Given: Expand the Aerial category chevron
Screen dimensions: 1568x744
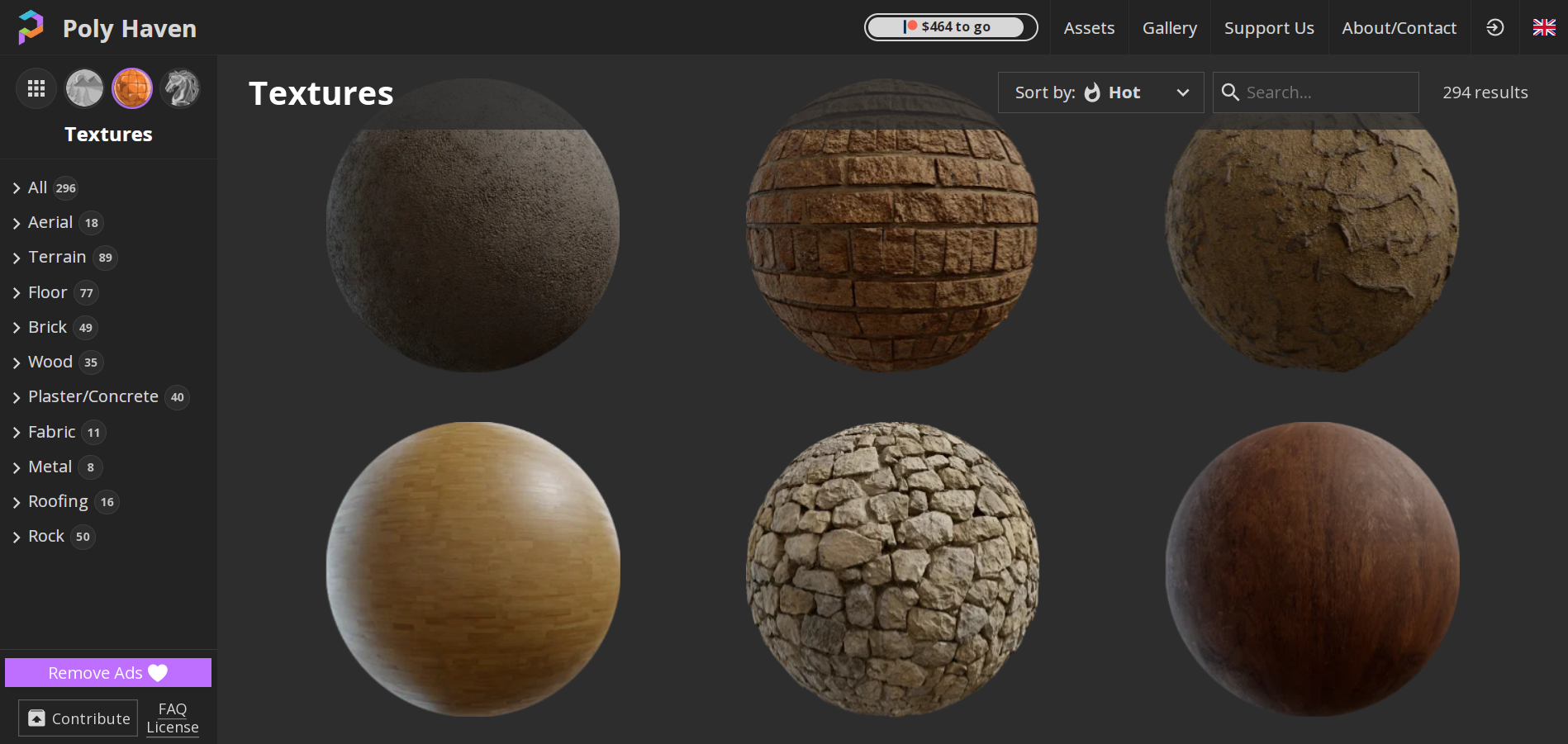Looking at the screenshot, I should [x=17, y=223].
